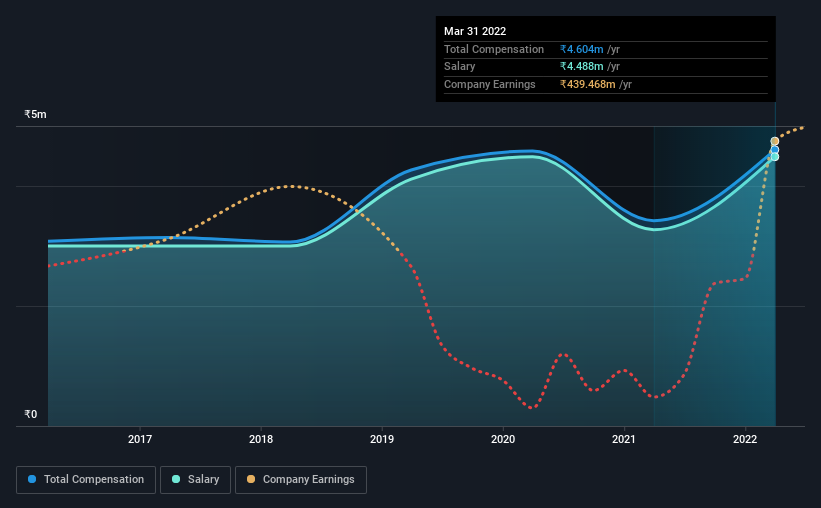Screen dimensions: 821x508
Task: Click the blue Total Compensation data point marker
Action: (x=774, y=150)
